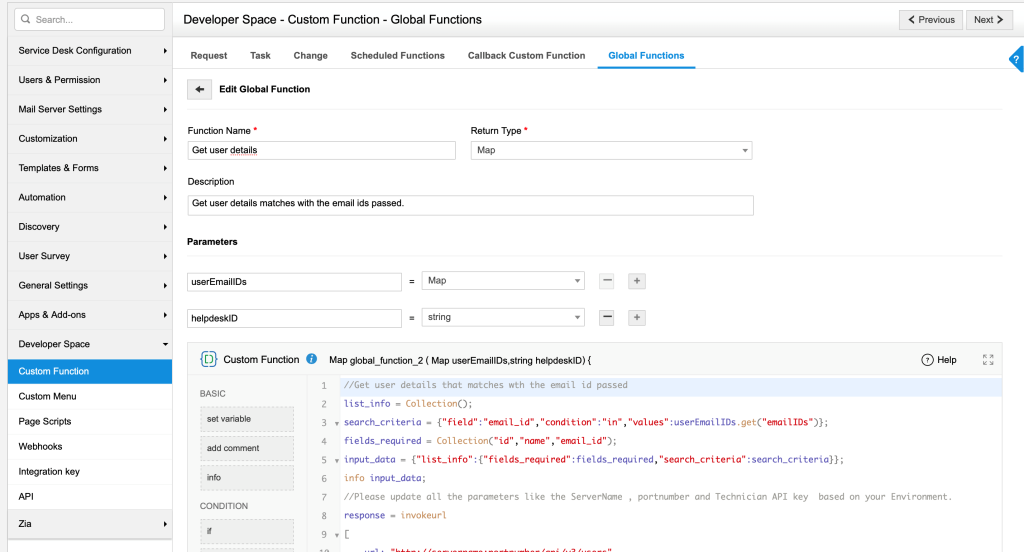The width and height of the screenshot is (1024, 552).
Task: Remove the helpdeskID parameter with minus
Action: point(607,317)
